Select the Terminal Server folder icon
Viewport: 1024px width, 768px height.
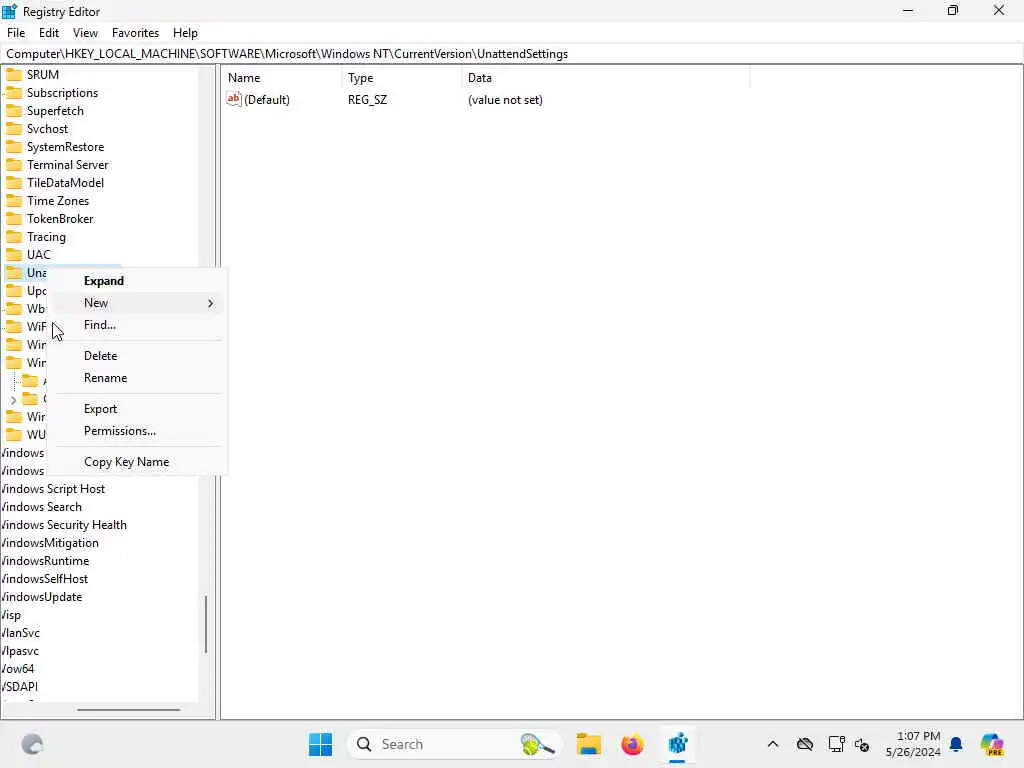(14, 165)
